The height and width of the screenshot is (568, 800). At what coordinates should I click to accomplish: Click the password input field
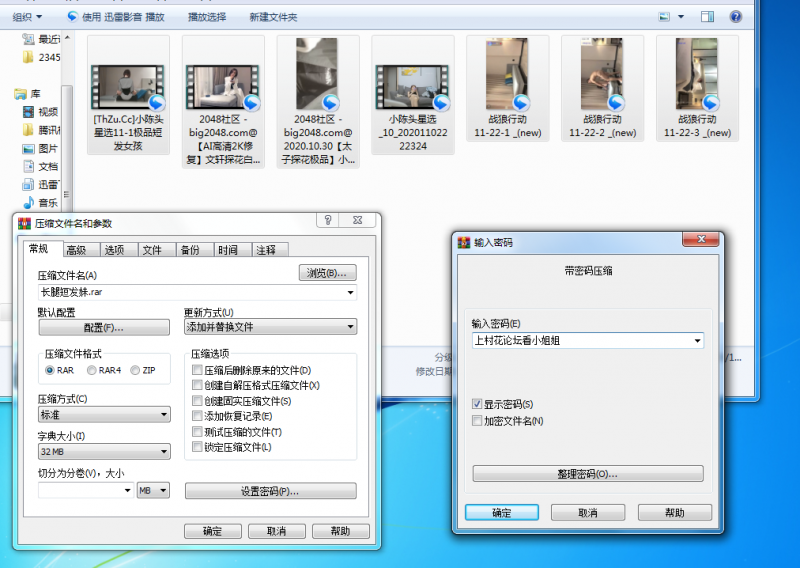[588, 340]
